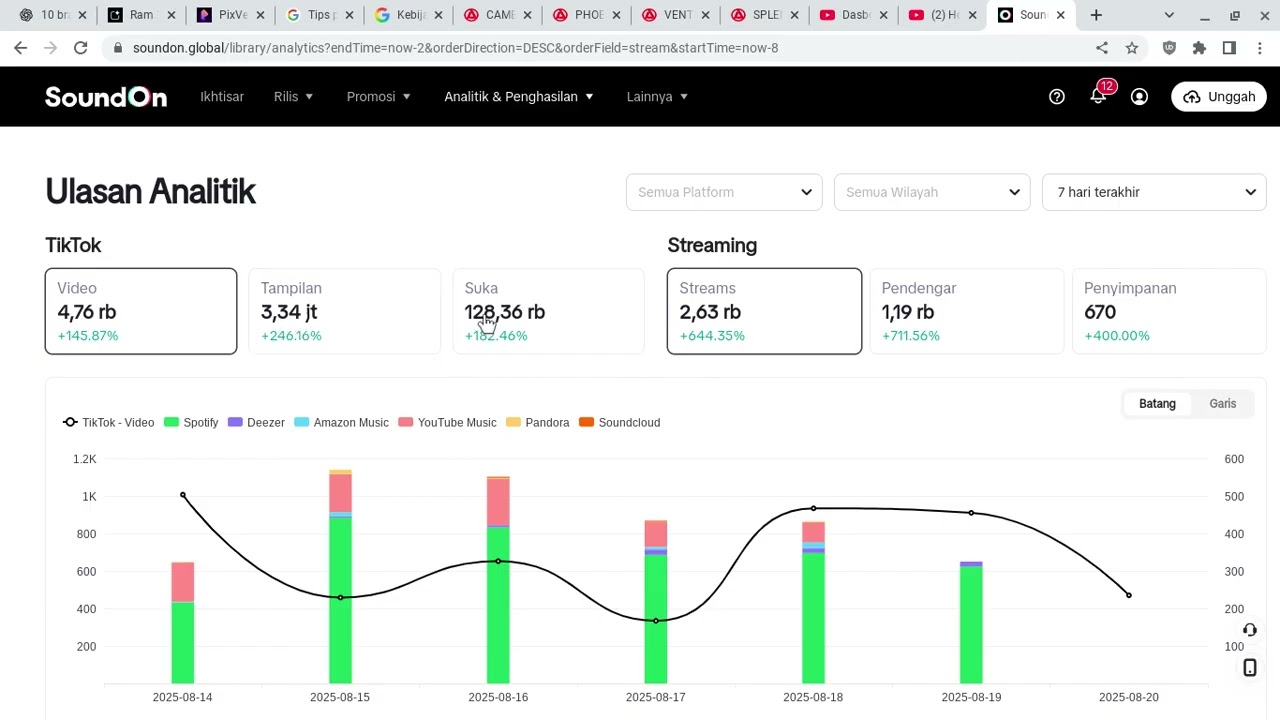Switch to the PHOE tab

587,15
